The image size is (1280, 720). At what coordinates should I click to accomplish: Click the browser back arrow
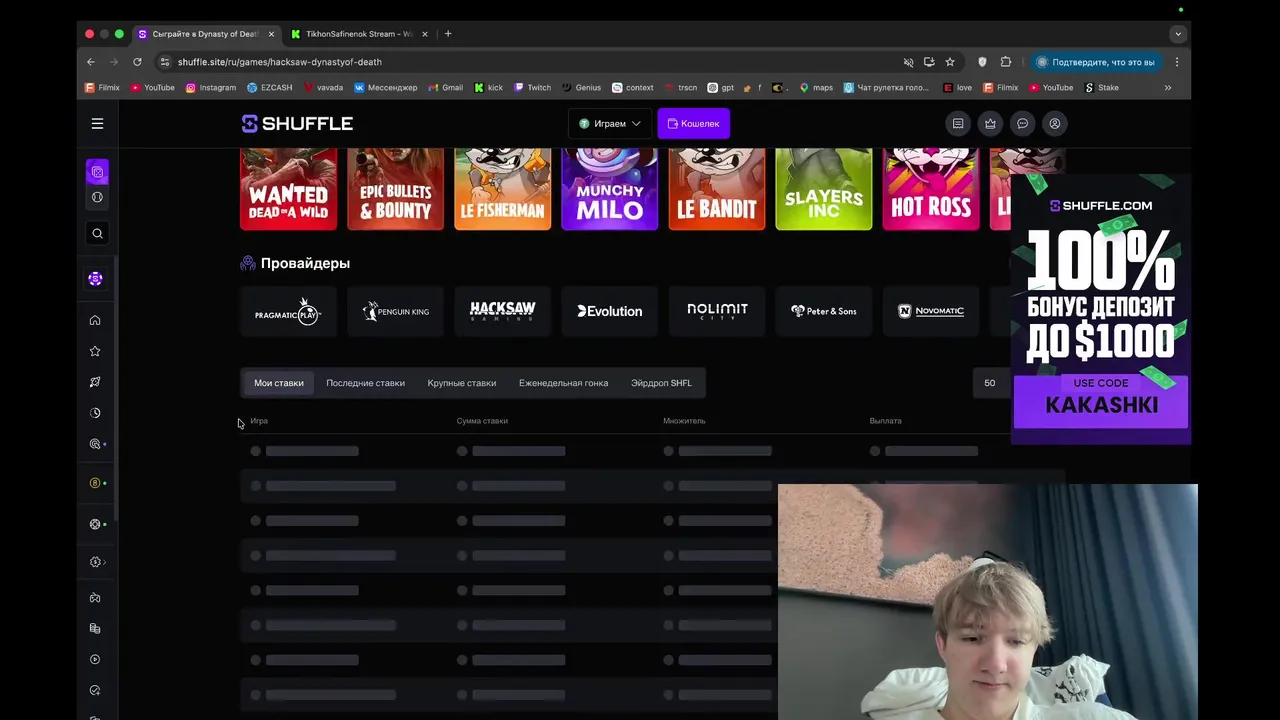click(x=91, y=62)
